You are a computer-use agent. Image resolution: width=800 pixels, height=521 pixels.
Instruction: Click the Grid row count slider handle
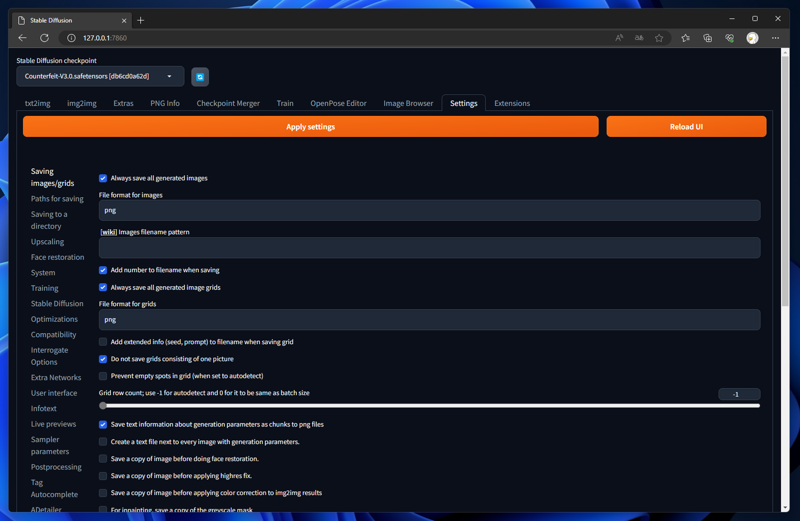point(103,406)
